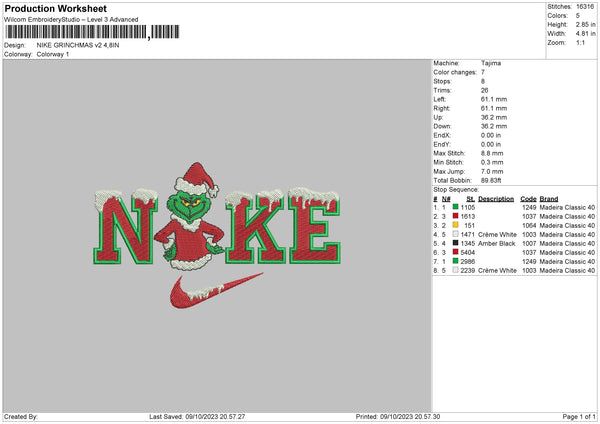Click the Width value "4.81 in"

[585, 34]
